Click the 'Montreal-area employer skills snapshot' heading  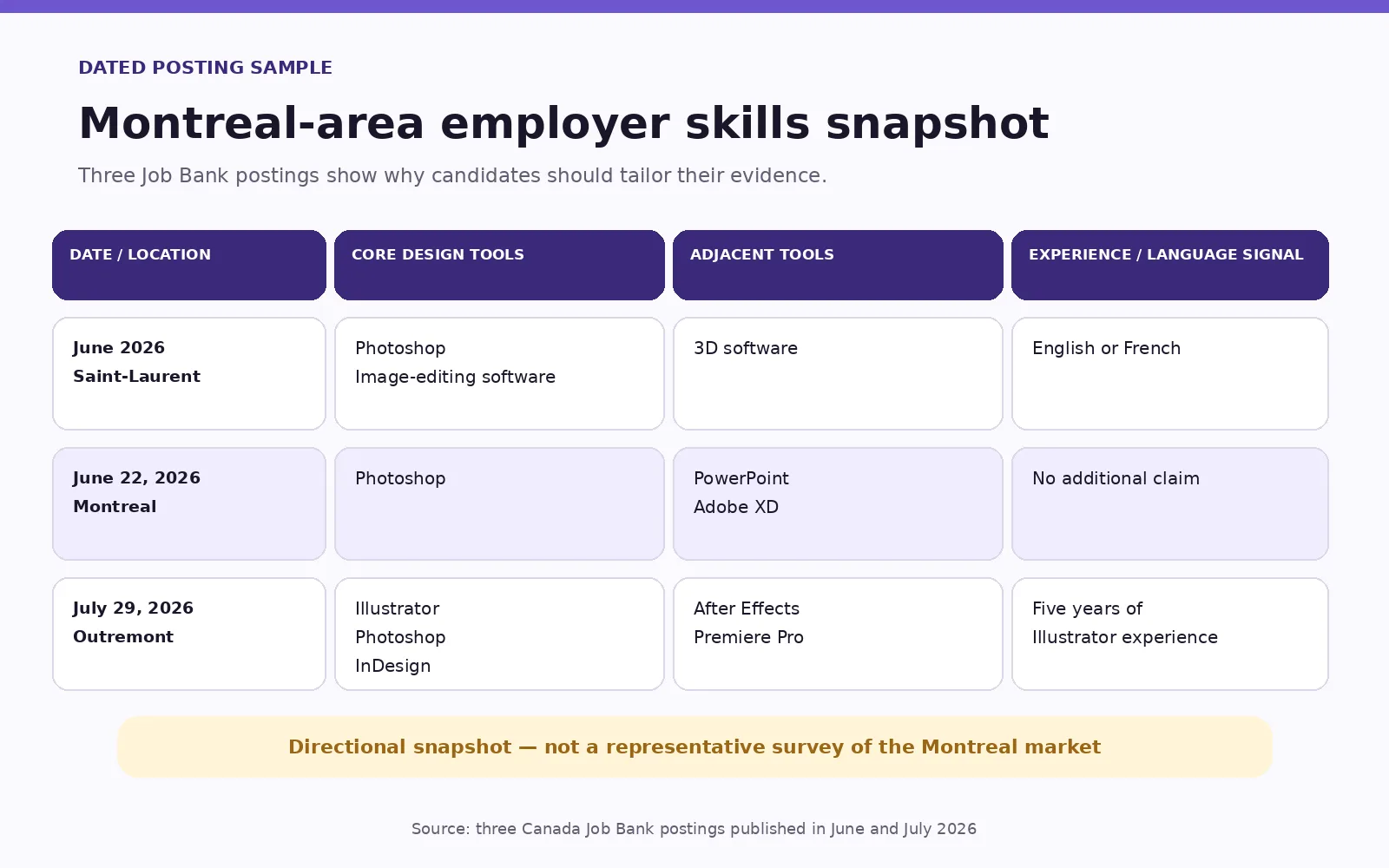point(563,123)
